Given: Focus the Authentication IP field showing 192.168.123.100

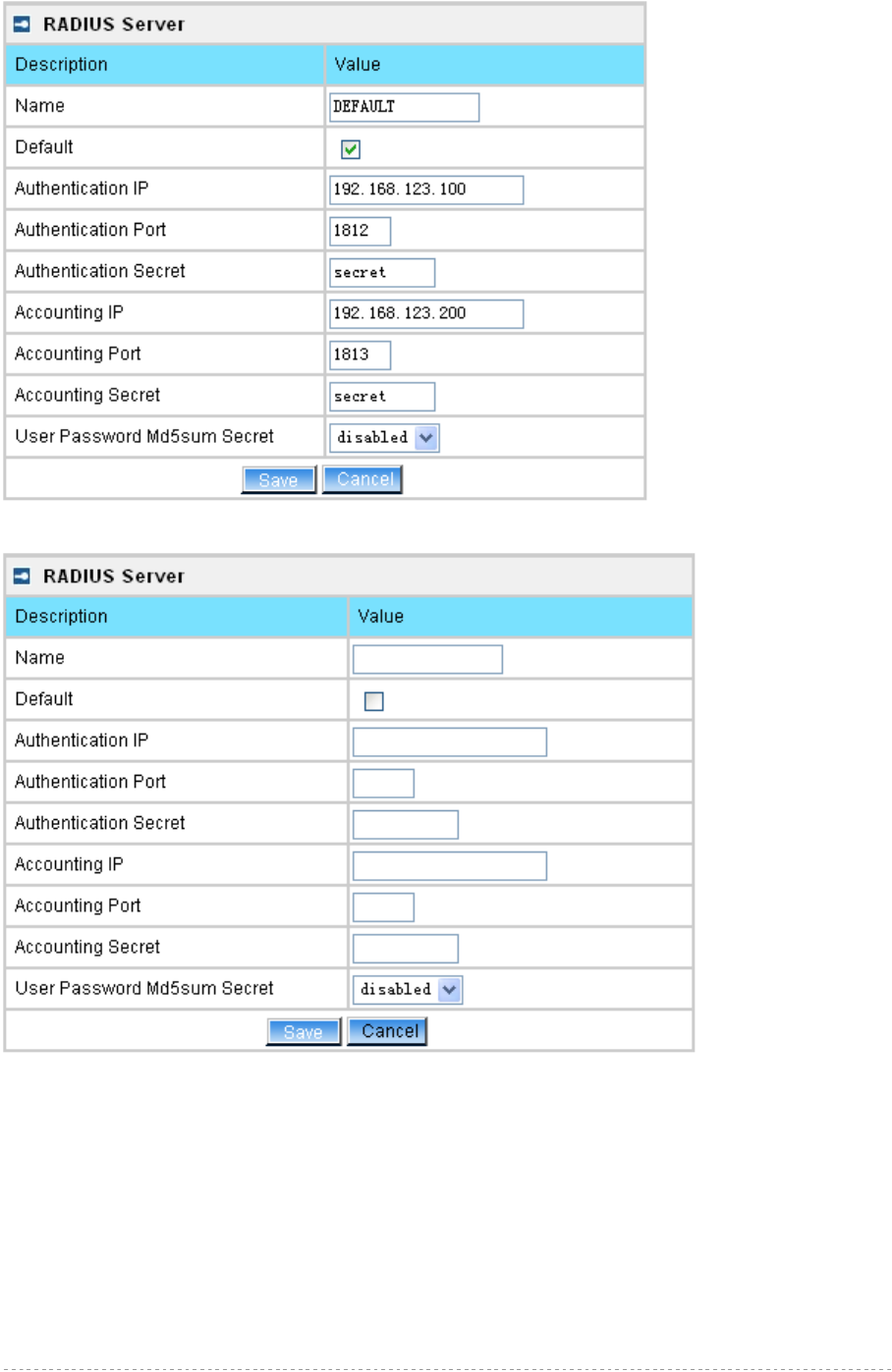Looking at the screenshot, I should 425,190.
